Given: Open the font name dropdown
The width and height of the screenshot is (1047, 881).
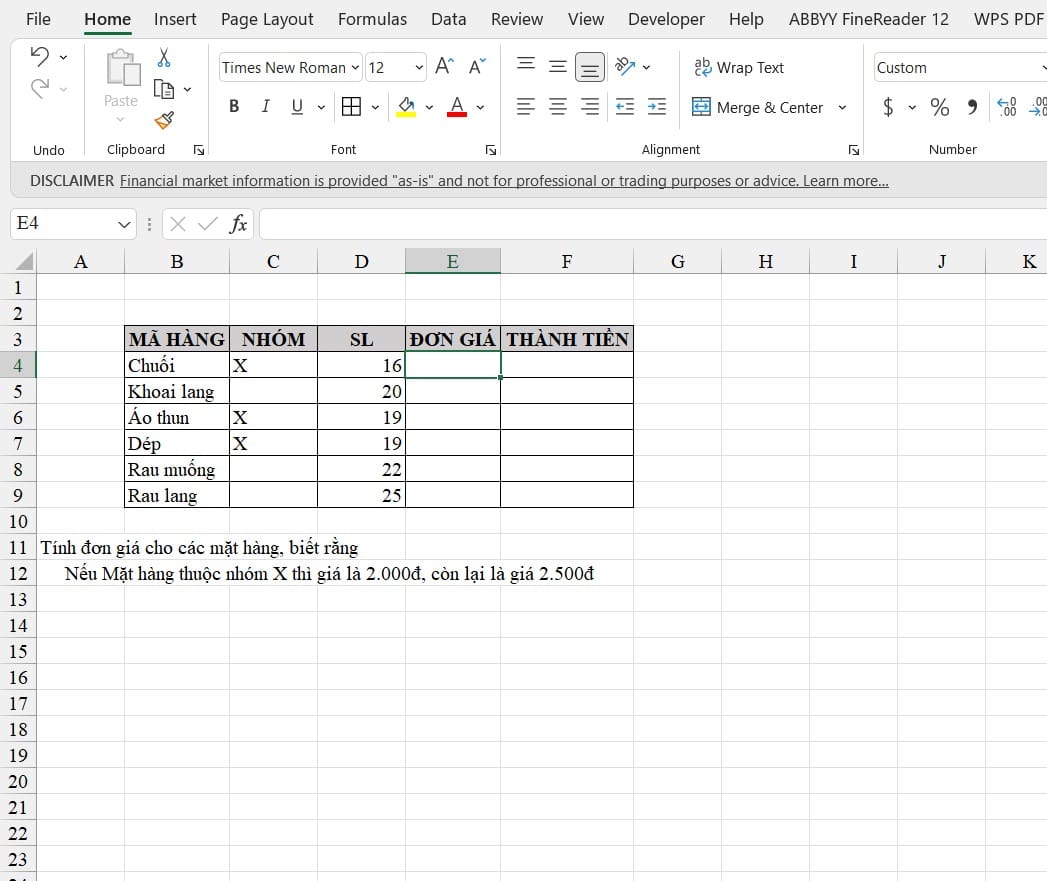Looking at the screenshot, I should coord(355,67).
